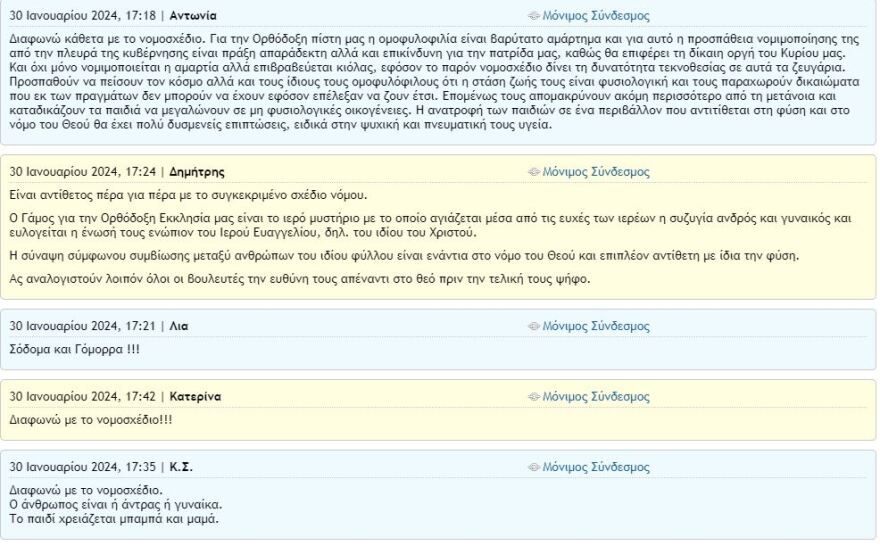880x546 pixels.
Task: Click the author name Αντωνία
Action: point(193,16)
